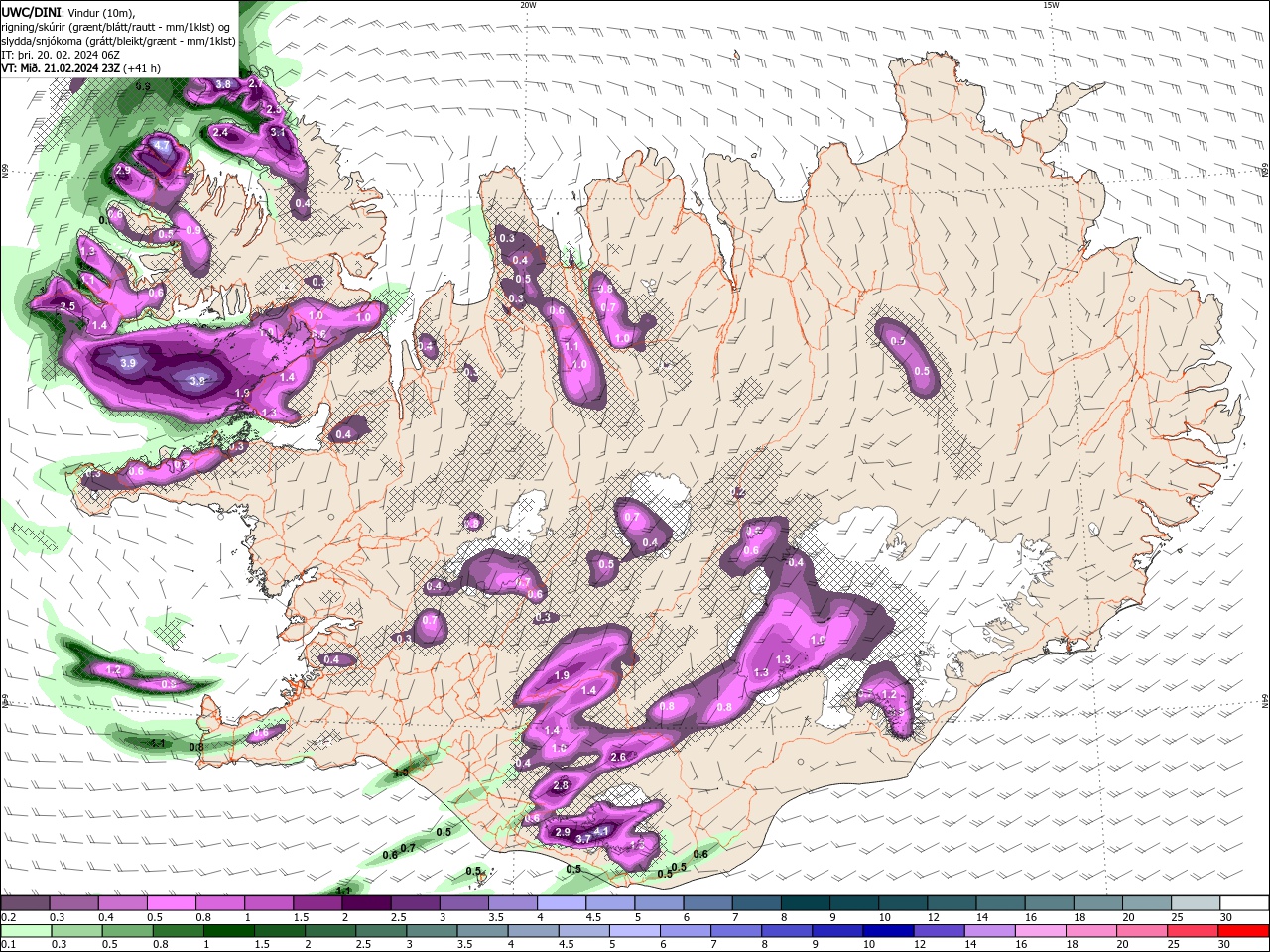Click the '3.1' snowfall value on the map
Image resolution: width=1270 pixels, height=952 pixels.
pos(278,132)
